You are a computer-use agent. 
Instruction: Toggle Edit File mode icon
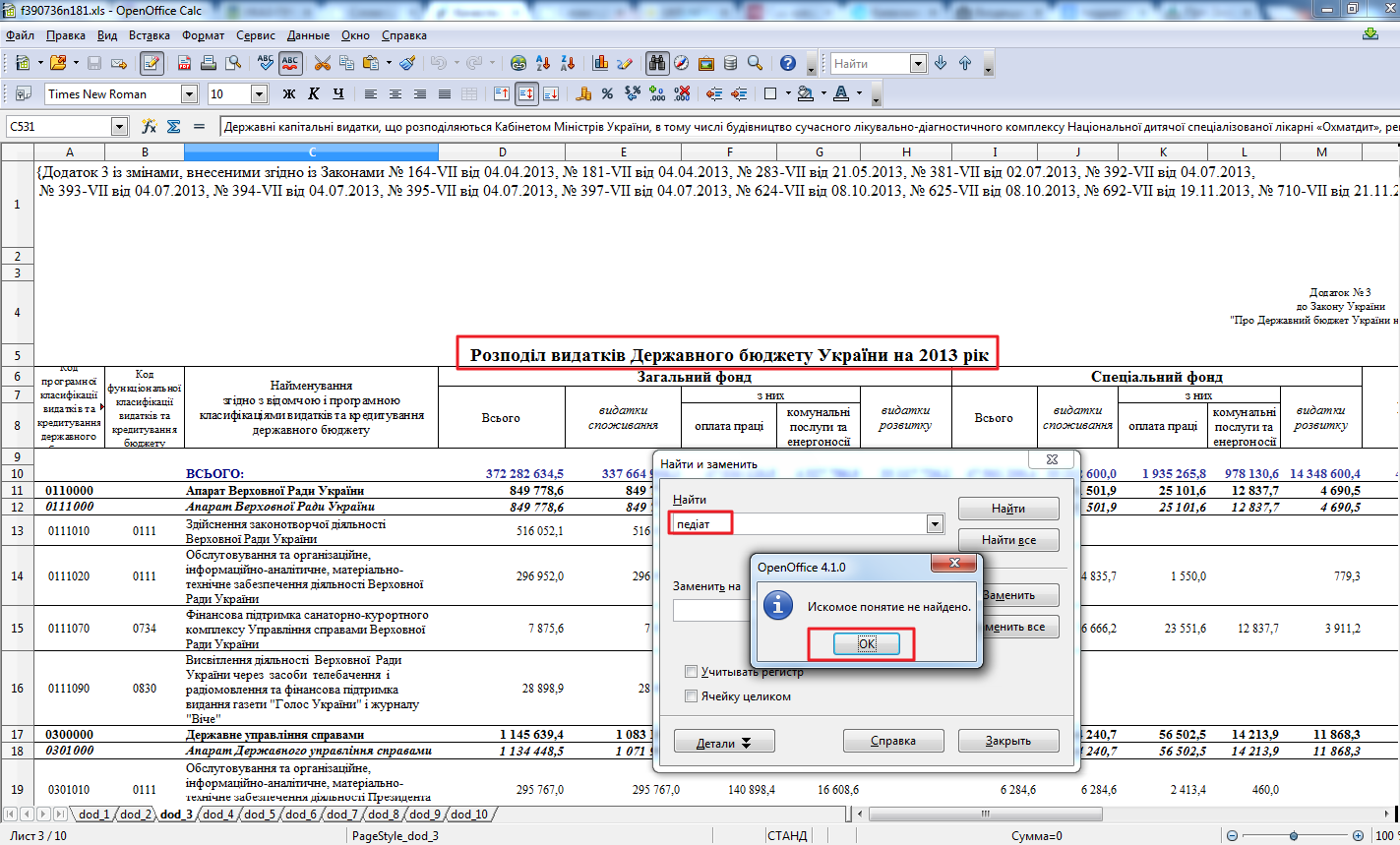pos(152,63)
